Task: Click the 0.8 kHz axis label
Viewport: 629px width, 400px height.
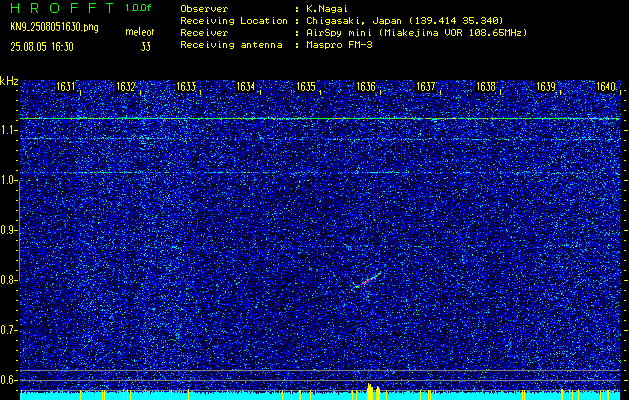Action: pyautogui.click(x=8, y=280)
